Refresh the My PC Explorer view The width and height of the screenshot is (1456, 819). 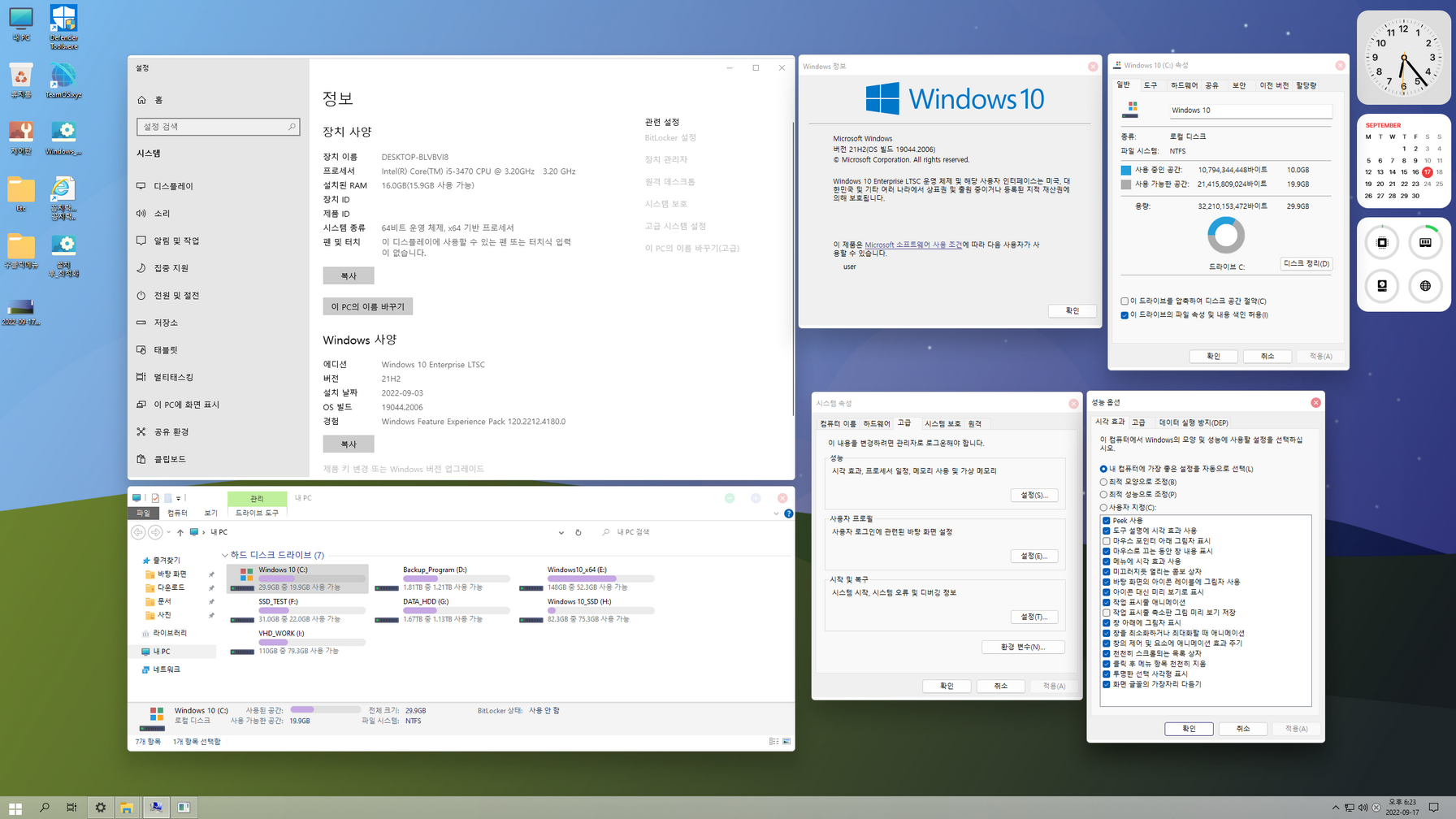pos(578,532)
